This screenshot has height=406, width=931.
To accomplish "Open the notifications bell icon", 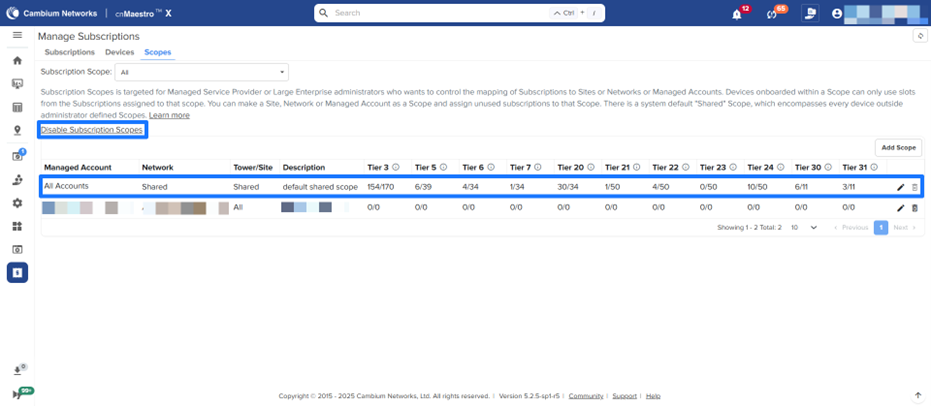I will pos(737,14).
